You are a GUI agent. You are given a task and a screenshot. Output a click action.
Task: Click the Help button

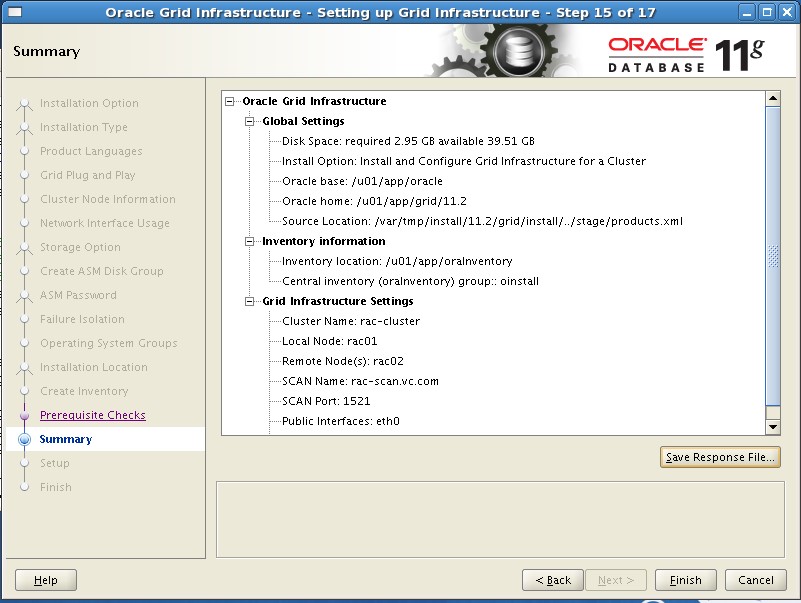click(45, 580)
